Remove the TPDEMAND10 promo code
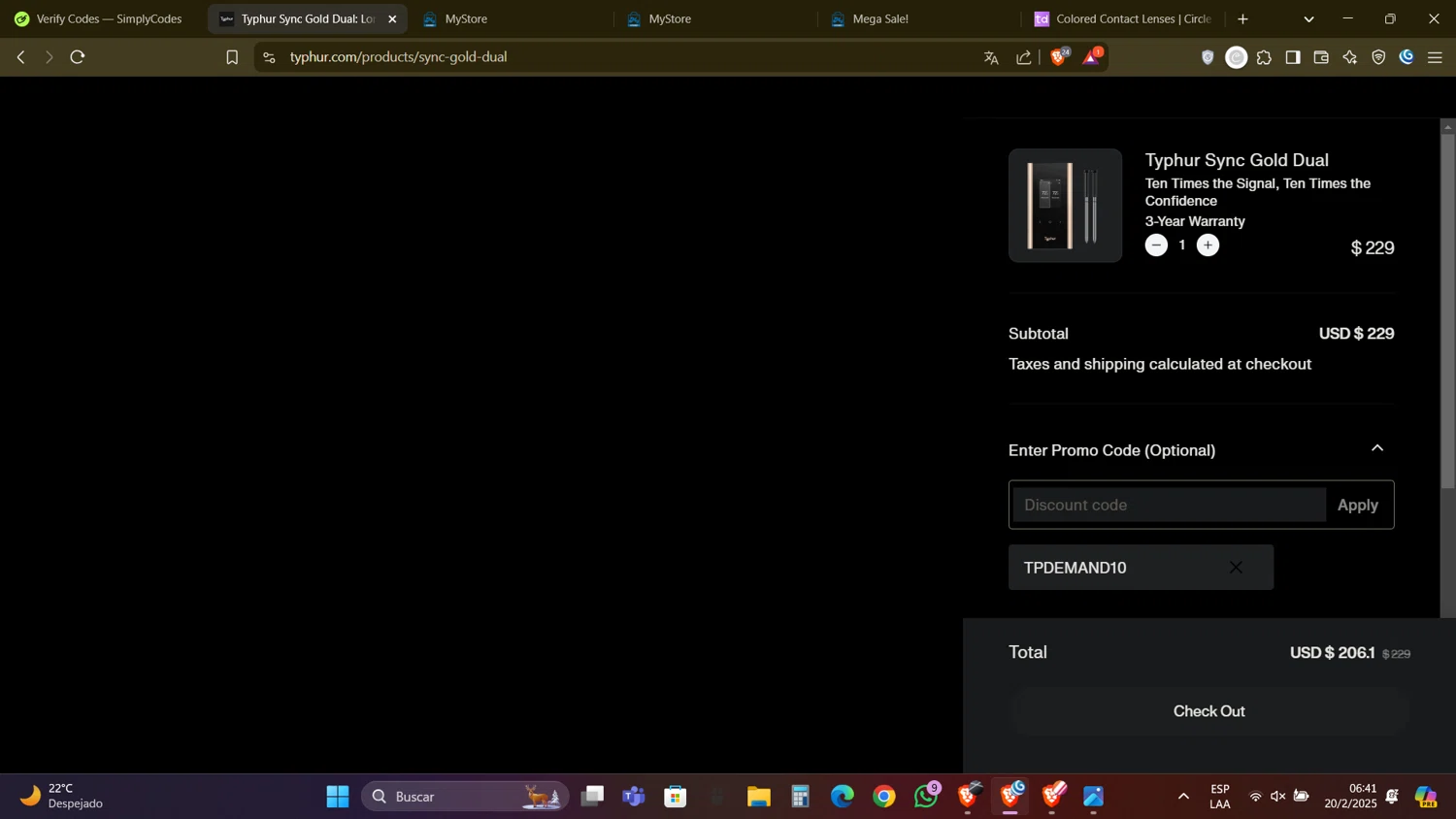1456x819 pixels. point(1236,568)
